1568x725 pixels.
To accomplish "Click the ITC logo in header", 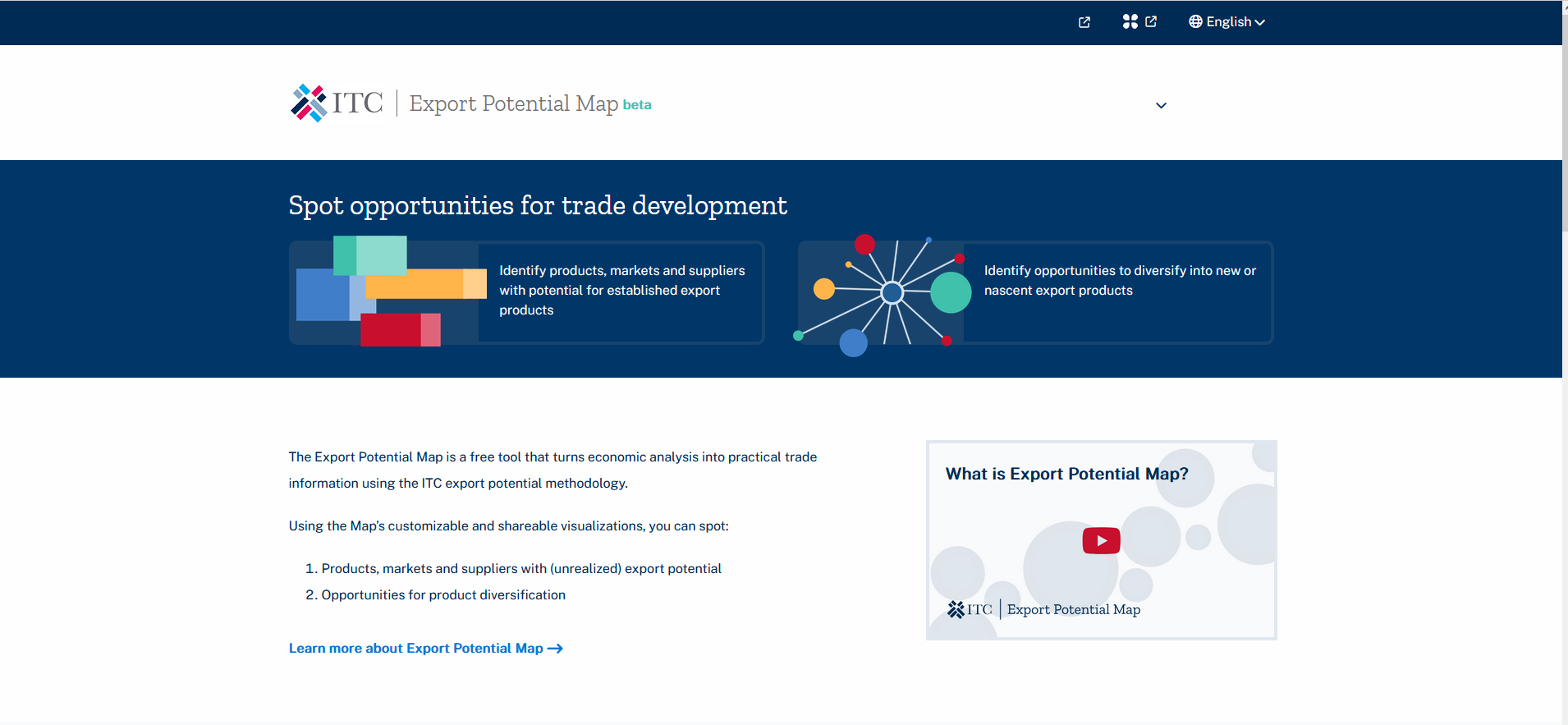I will (x=337, y=103).
